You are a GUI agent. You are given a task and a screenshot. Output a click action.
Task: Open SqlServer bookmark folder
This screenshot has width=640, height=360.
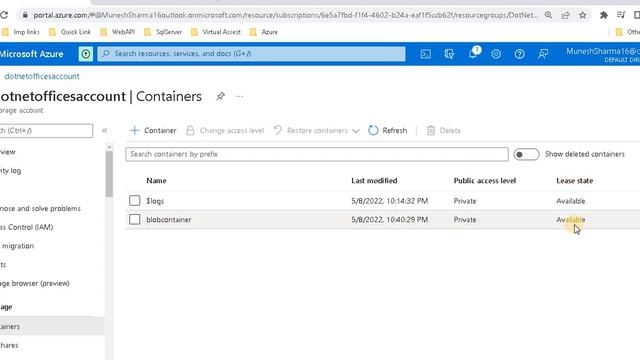click(163, 32)
